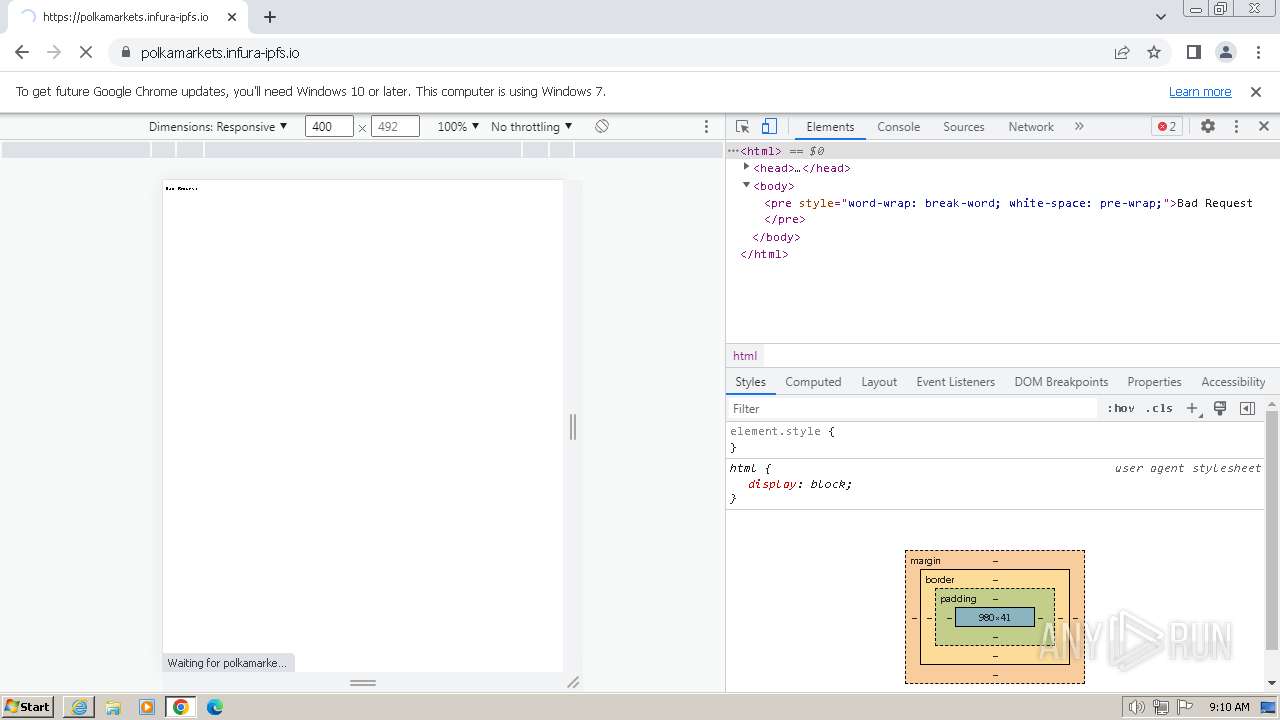The image size is (1280, 720).
Task: Open Event Listeners pane
Action: 955,382
